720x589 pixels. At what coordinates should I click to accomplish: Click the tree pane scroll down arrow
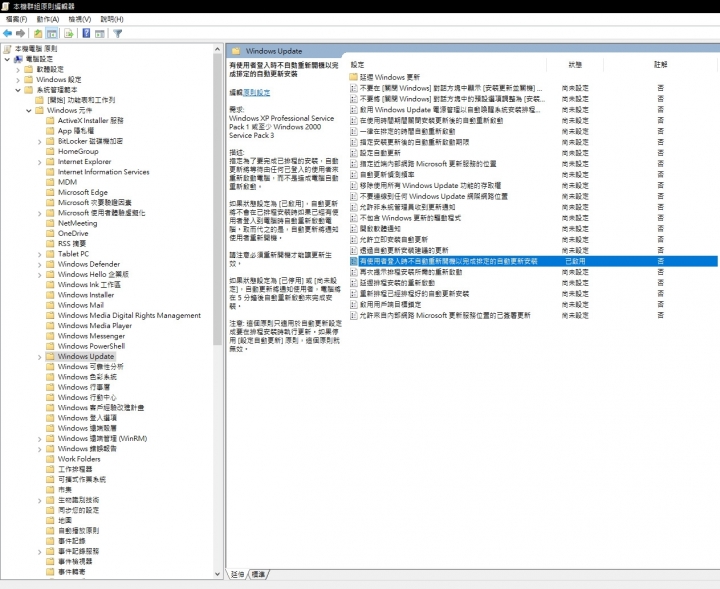point(217,574)
